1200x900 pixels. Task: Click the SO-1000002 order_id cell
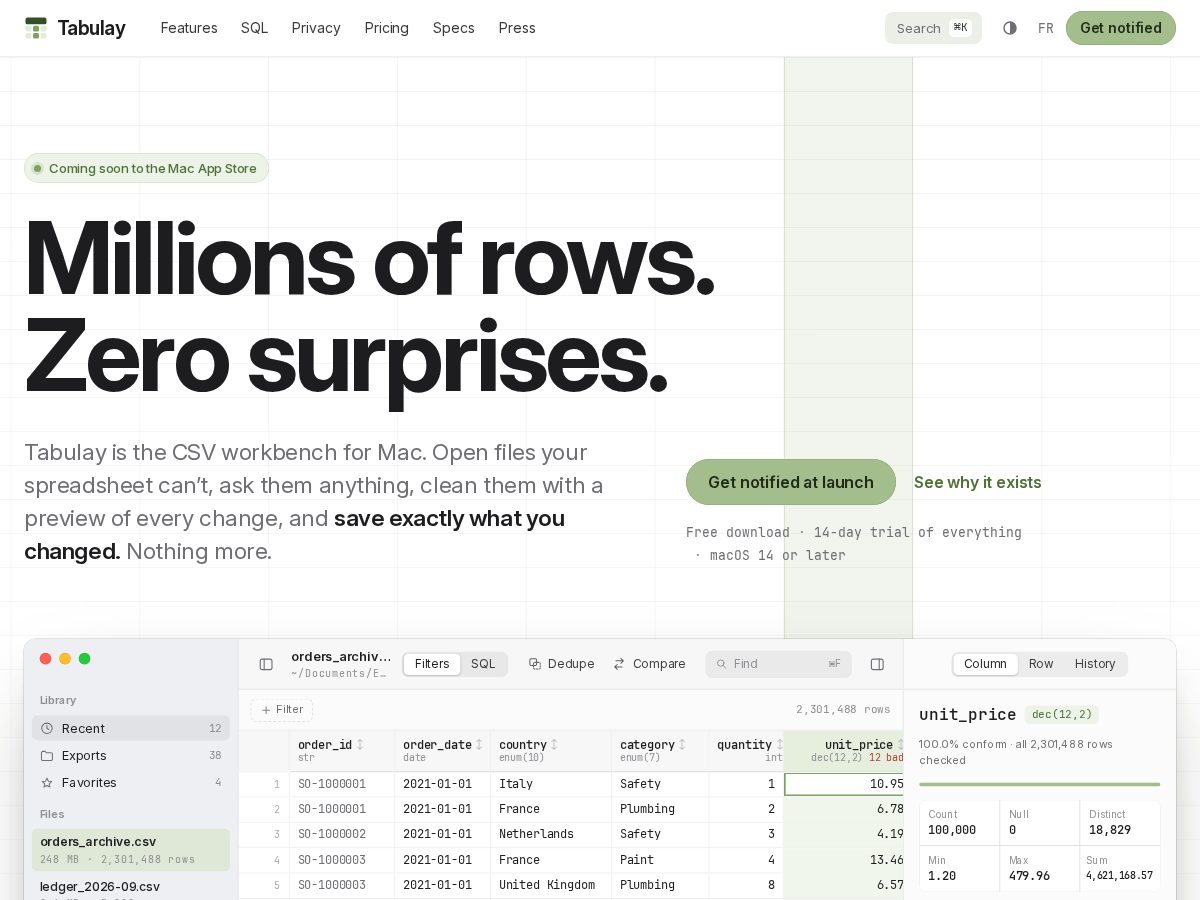point(342,834)
